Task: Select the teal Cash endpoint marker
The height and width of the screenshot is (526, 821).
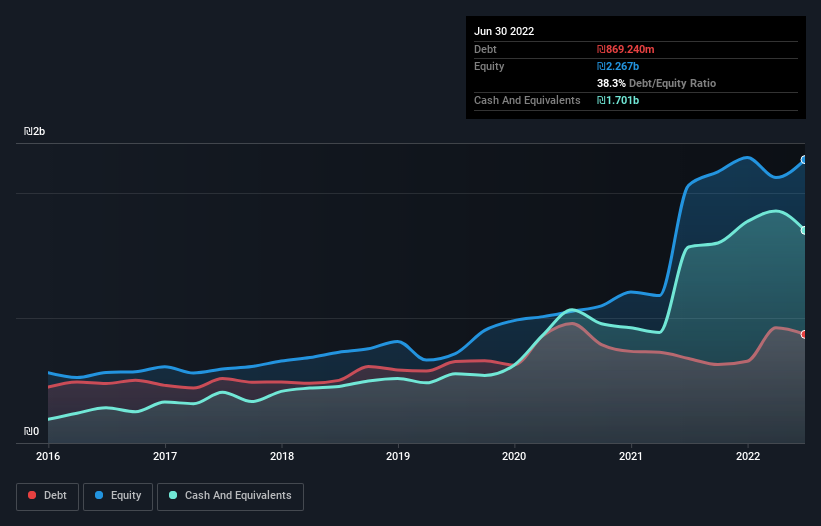Action: (x=804, y=230)
